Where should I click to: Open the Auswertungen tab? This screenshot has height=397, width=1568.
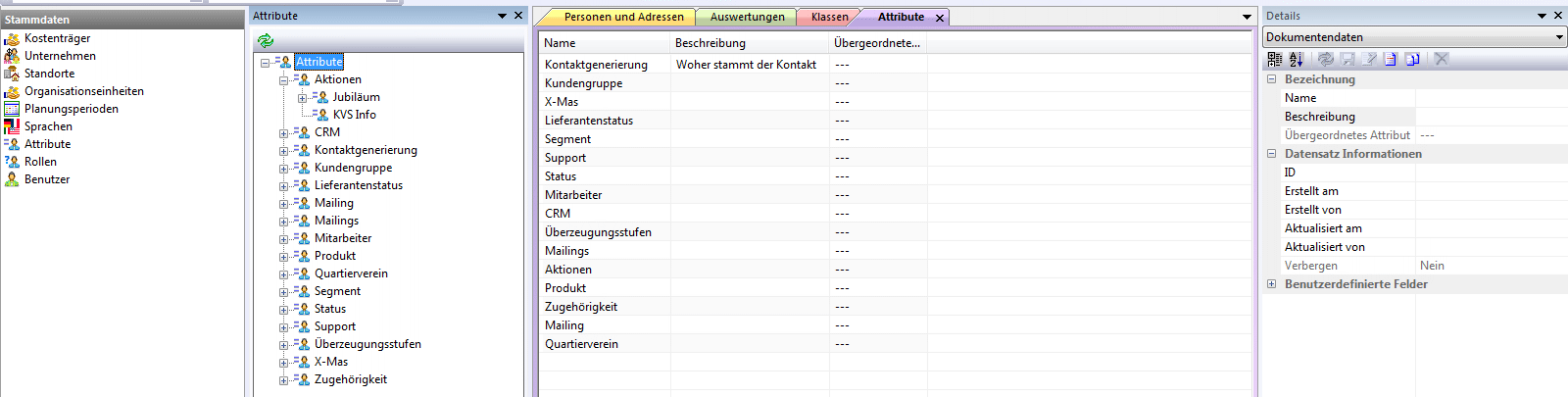[x=747, y=17]
